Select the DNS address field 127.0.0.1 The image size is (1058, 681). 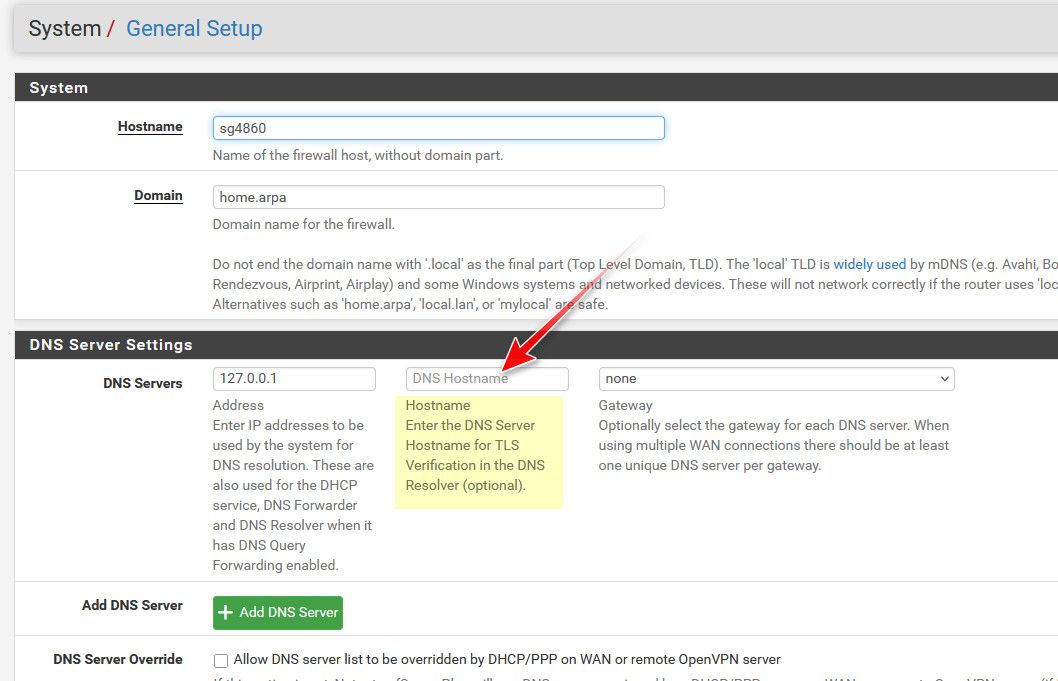pos(294,379)
